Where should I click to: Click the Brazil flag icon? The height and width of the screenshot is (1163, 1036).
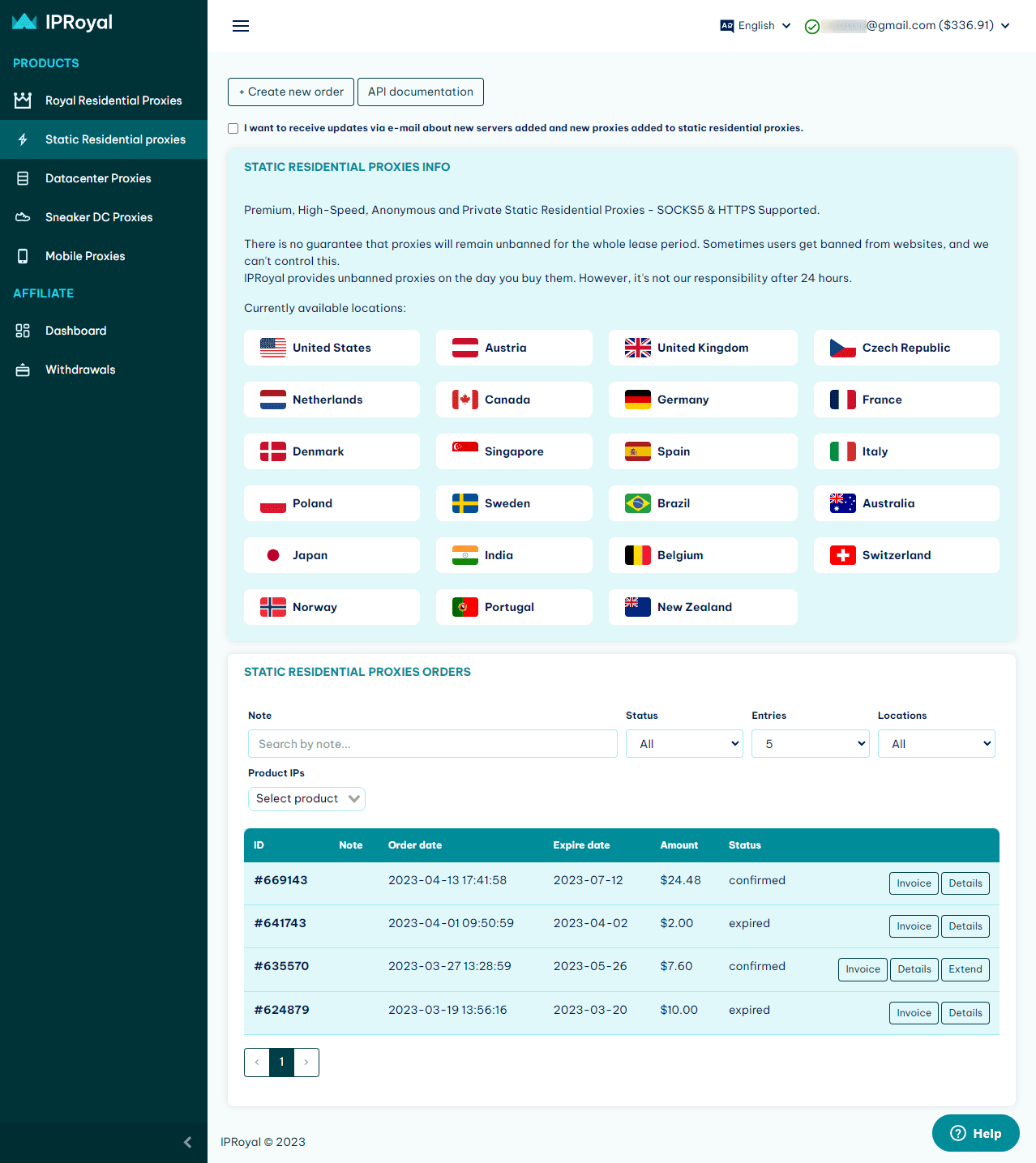point(638,503)
